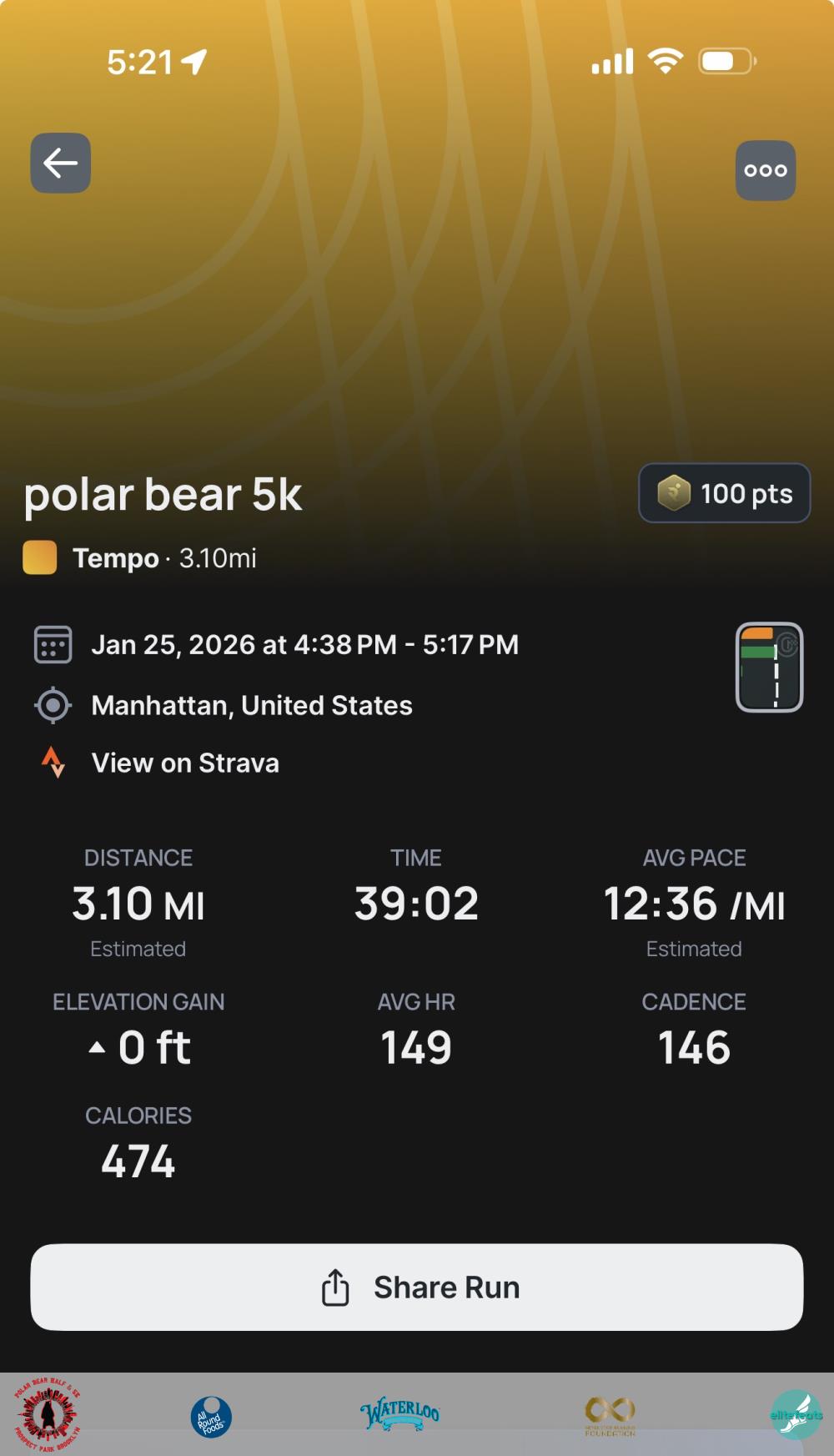
Task: Tap the Strava logo icon
Action: tap(53, 762)
